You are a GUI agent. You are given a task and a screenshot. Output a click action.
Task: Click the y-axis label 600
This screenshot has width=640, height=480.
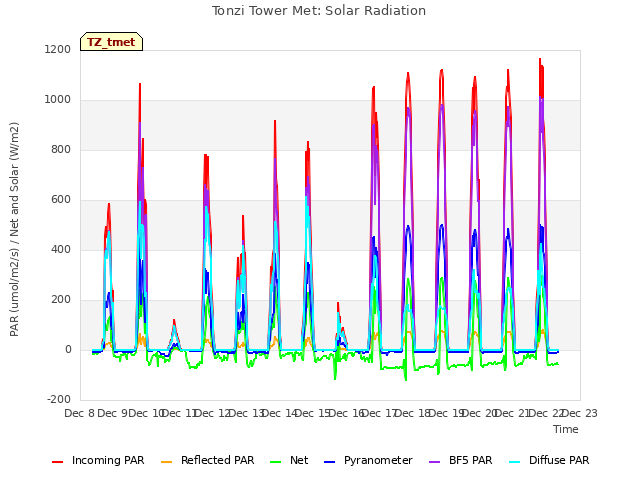(61, 200)
